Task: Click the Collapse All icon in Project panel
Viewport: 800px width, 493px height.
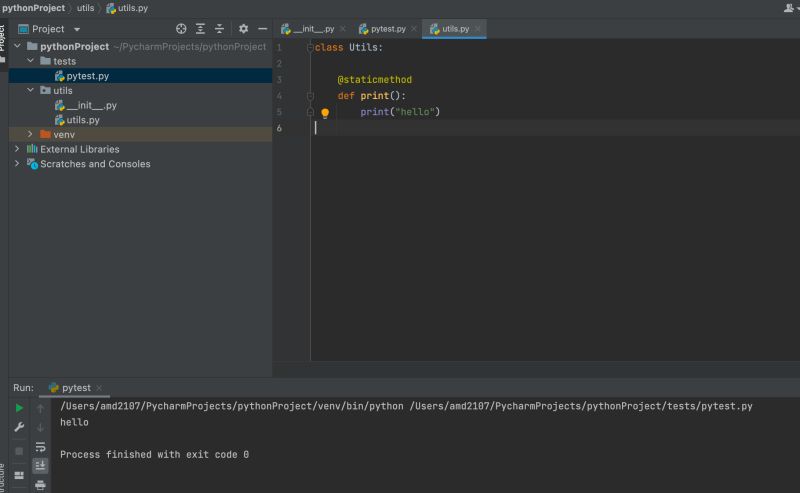Action: [x=219, y=29]
